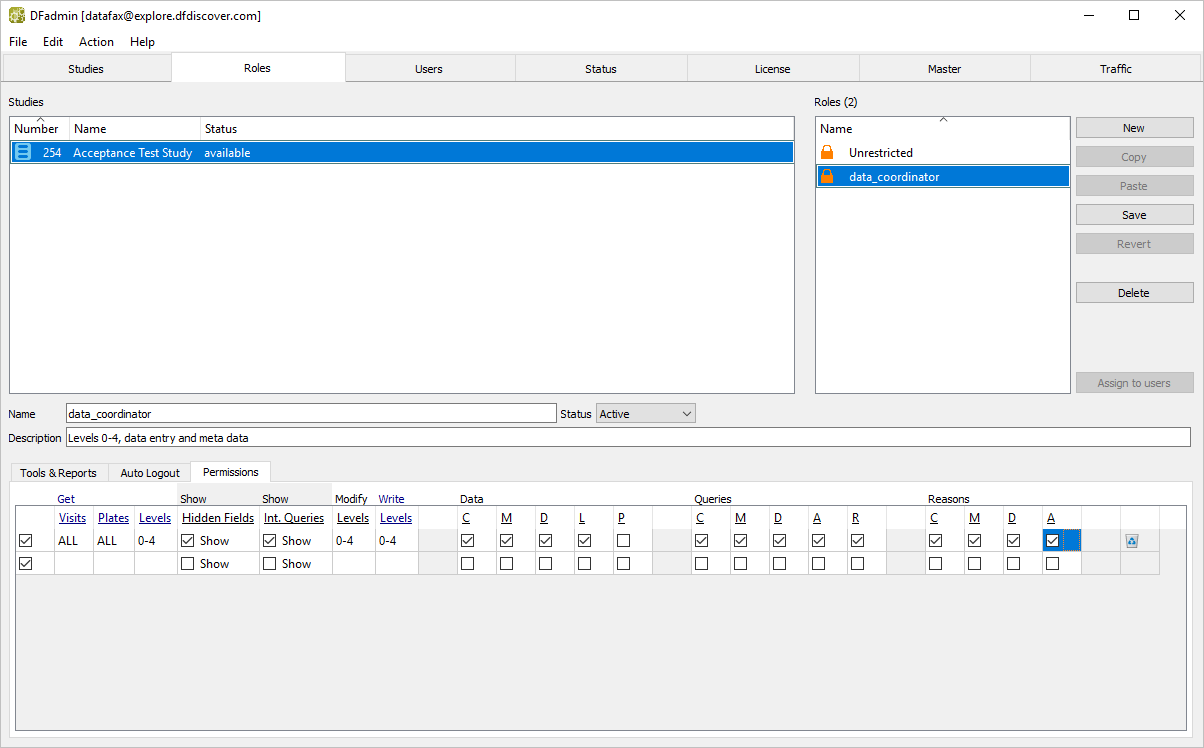Uncheck Show Int. Queries in the first row

[270, 541]
